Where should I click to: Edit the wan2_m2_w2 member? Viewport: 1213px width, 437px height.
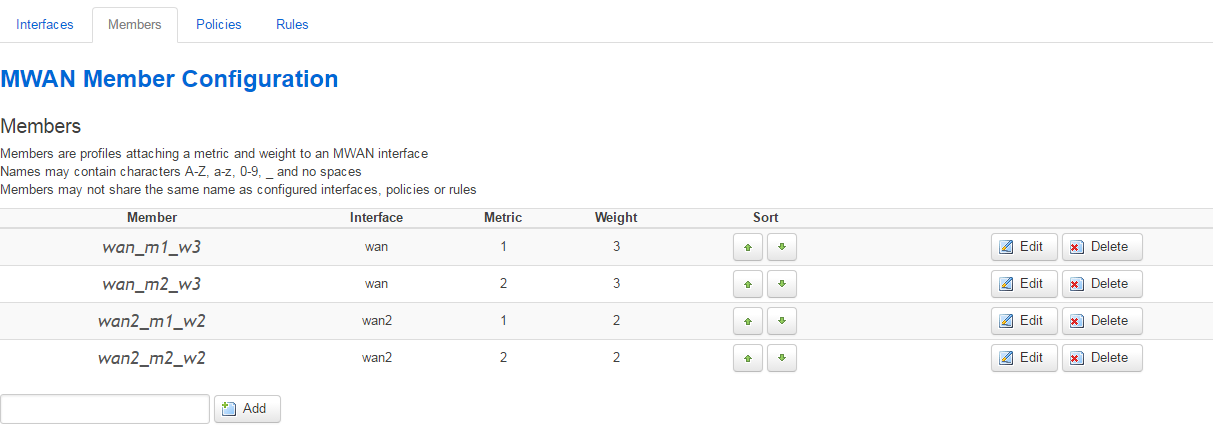tap(1024, 358)
